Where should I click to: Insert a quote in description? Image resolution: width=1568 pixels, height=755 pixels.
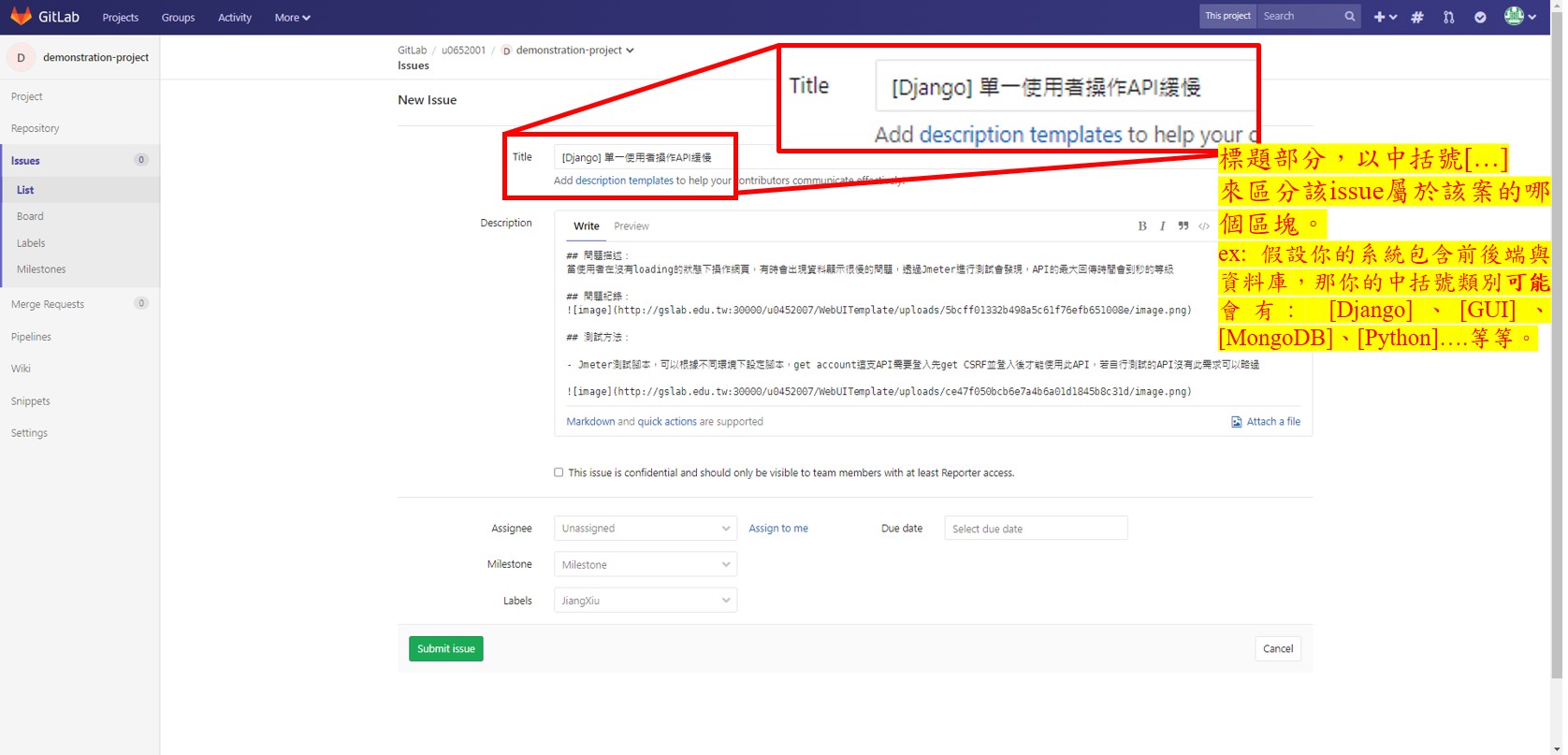tap(1183, 225)
